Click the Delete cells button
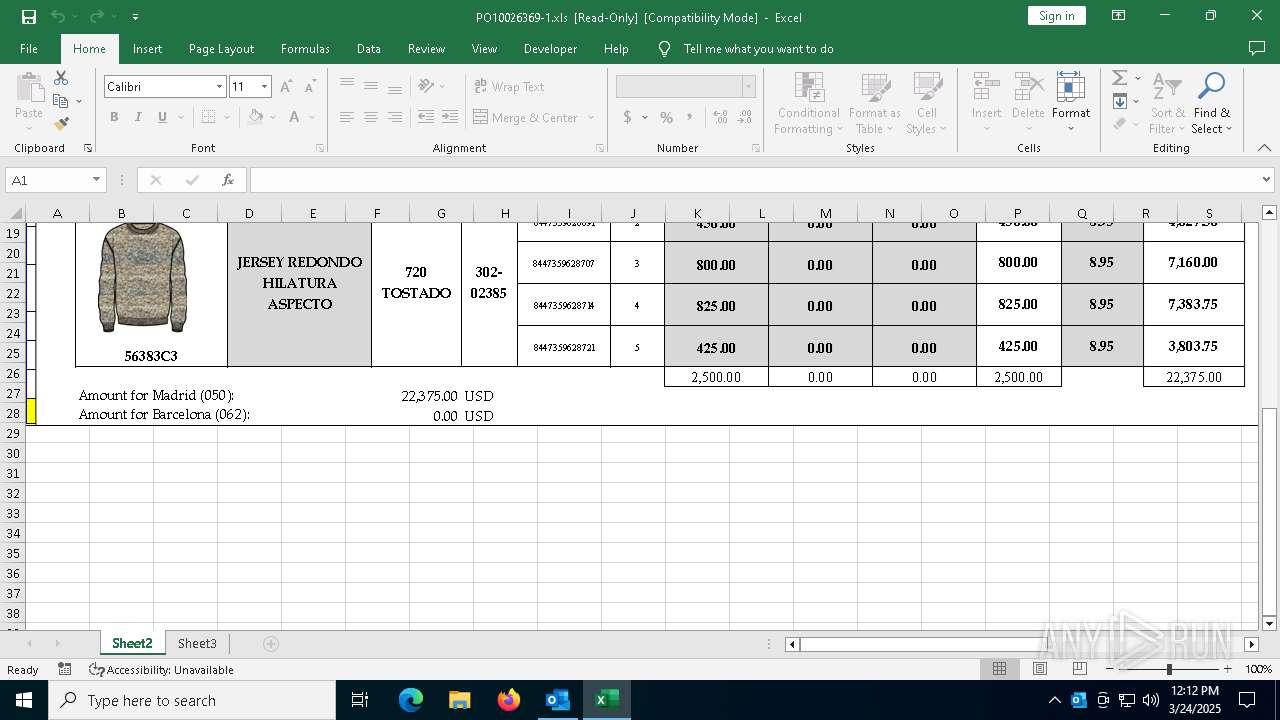This screenshot has width=1280, height=720. (x=1028, y=104)
